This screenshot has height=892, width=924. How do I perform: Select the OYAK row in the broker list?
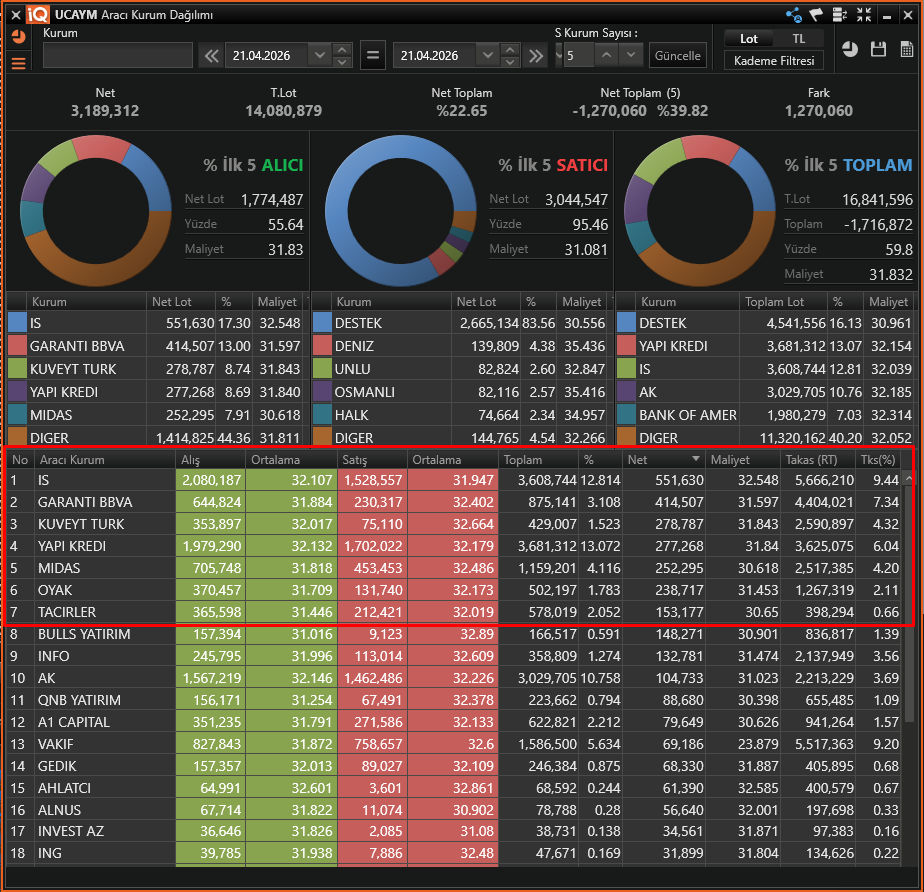pyautogui.click(x=454, y=590)
